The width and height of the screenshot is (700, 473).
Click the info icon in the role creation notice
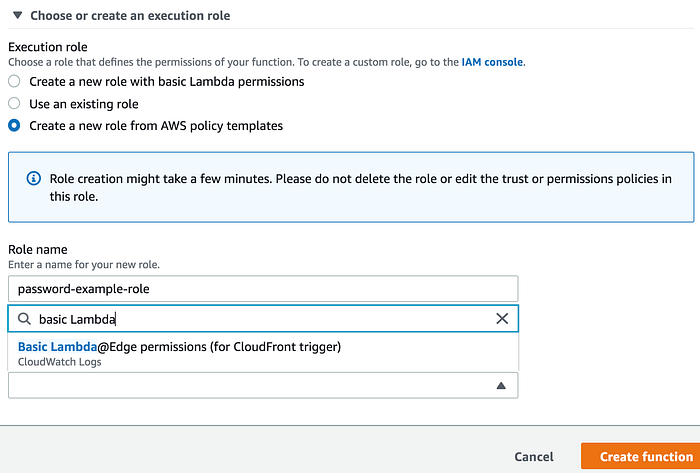pos(31,179)
